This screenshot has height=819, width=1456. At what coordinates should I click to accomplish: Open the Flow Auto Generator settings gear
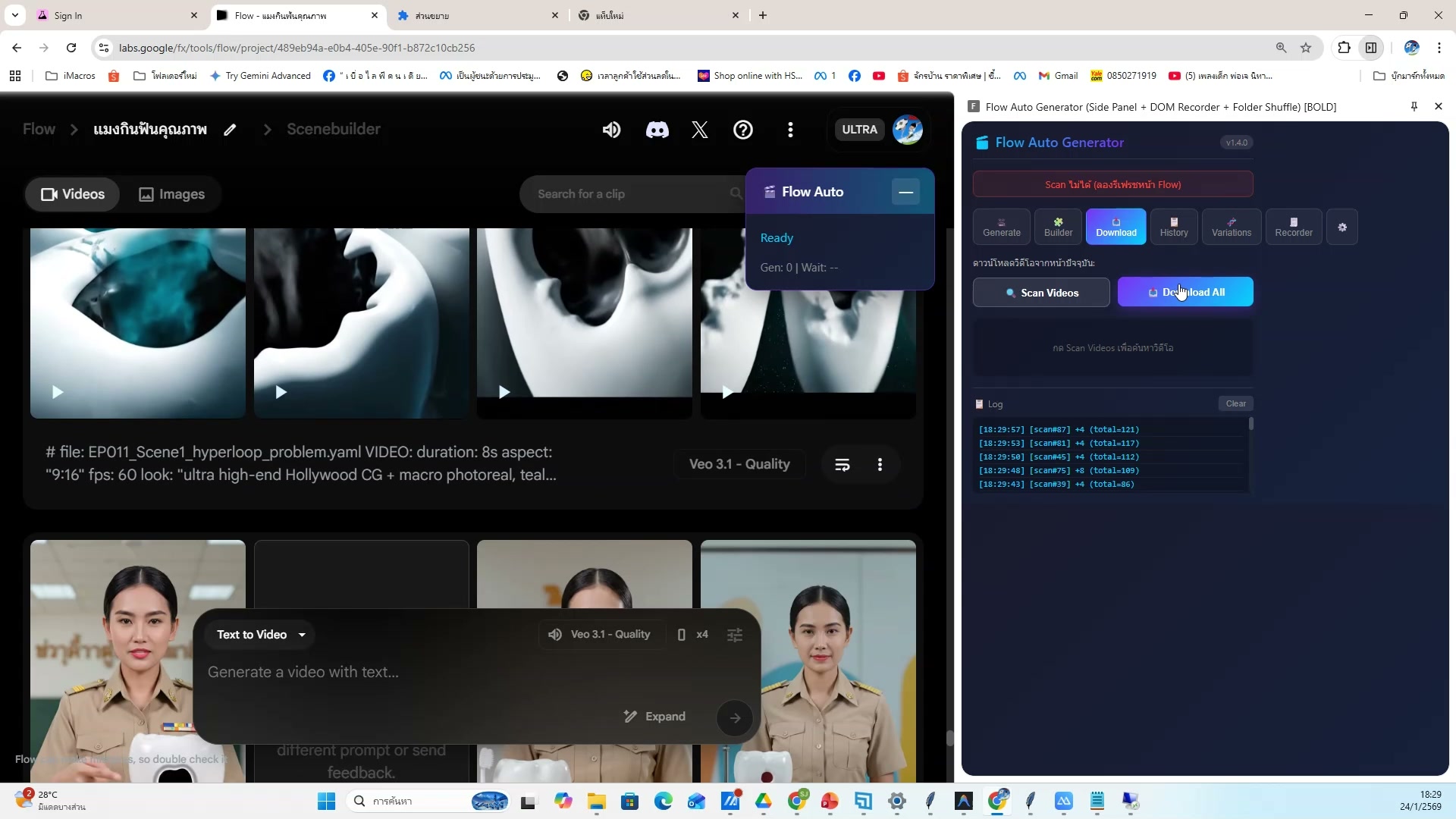point(1342,227)
